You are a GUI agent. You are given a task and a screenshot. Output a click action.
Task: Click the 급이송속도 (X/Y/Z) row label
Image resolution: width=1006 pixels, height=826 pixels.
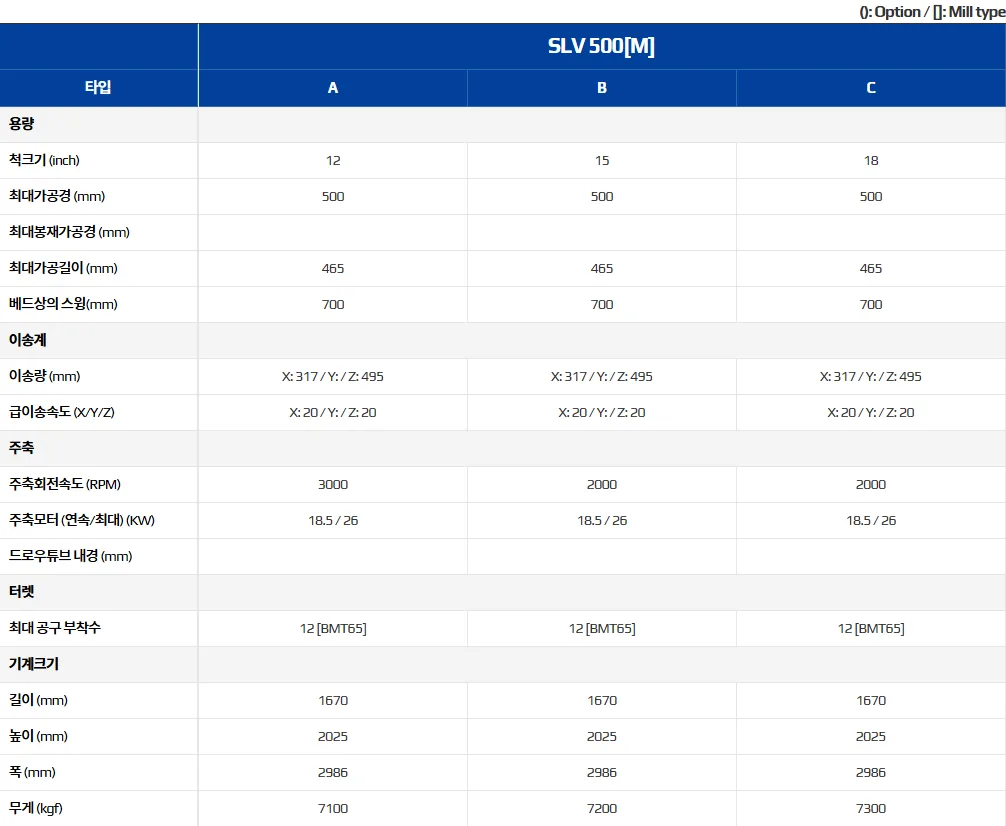click(62, 411)
